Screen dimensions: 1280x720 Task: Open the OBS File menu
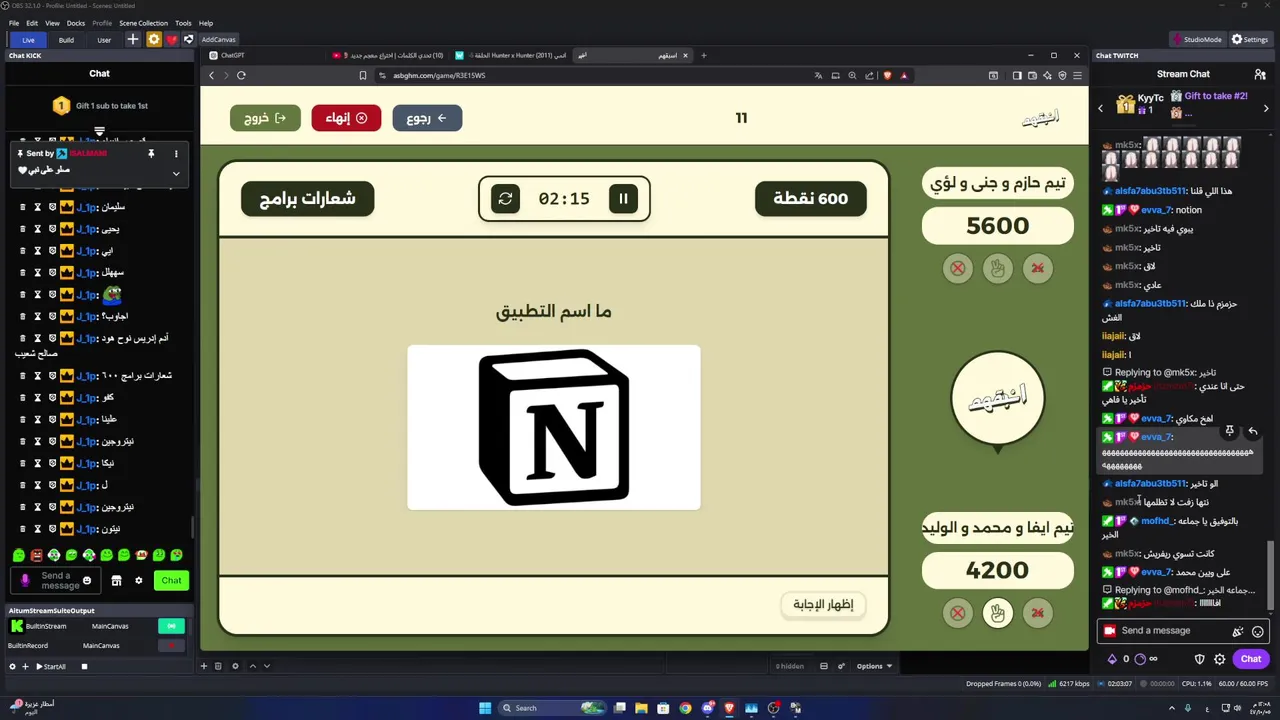click(x=14, y=23)
